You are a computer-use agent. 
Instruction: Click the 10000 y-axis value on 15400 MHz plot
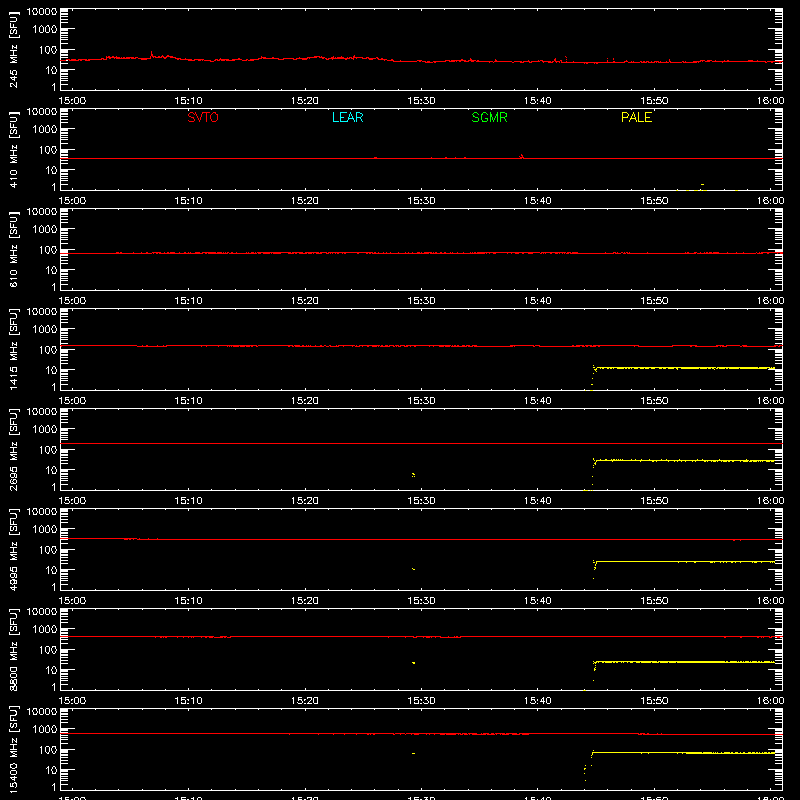click(42, 712)
